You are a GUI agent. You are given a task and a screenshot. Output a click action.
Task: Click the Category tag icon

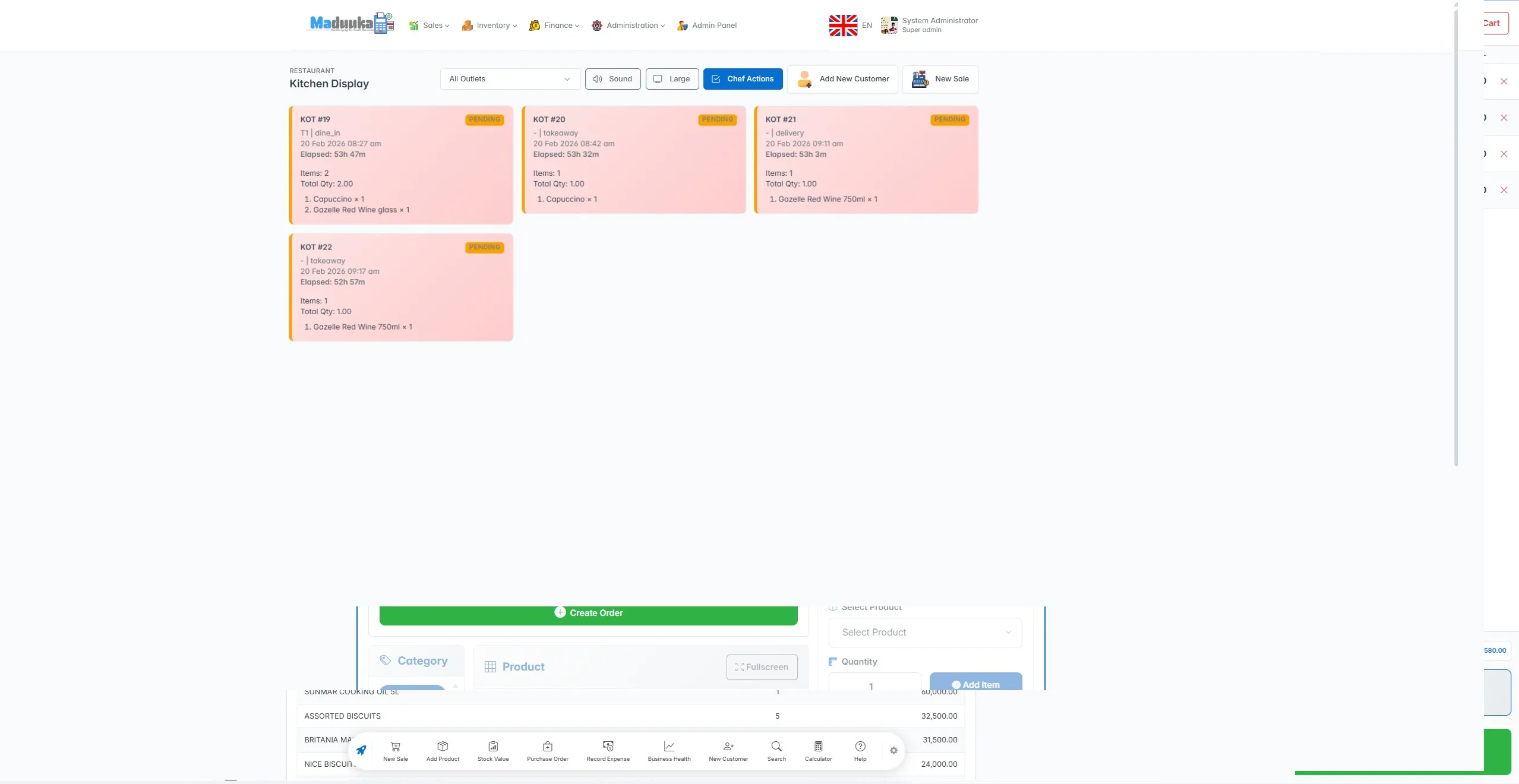(x=385, y=660)
